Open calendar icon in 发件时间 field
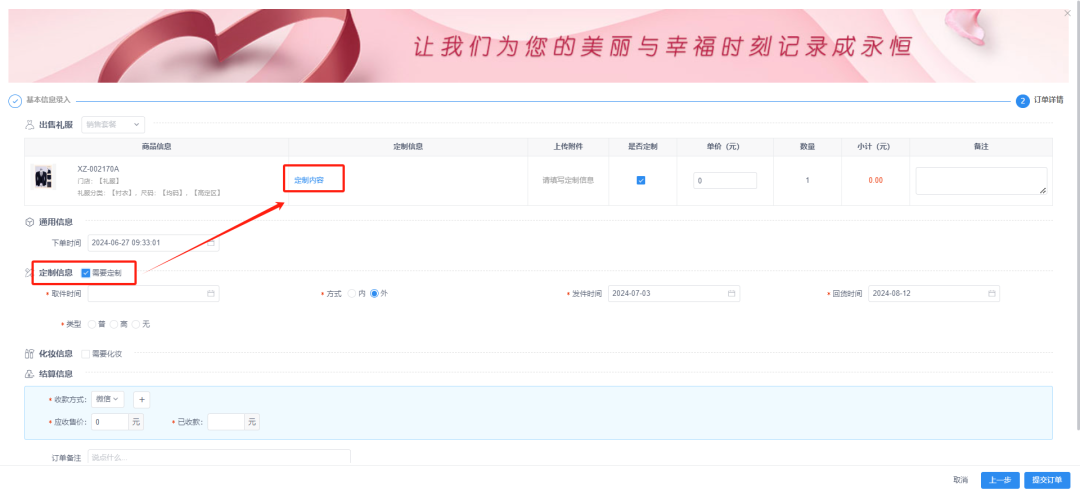The image size is (1080, 495). tap(731, 293)
